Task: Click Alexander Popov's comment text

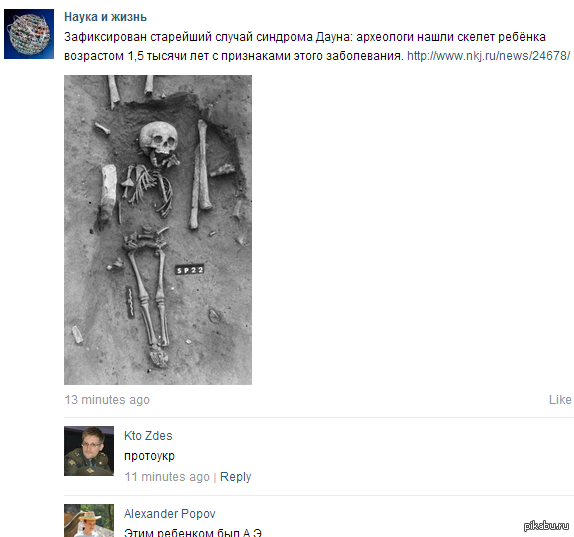Action: 193,532
